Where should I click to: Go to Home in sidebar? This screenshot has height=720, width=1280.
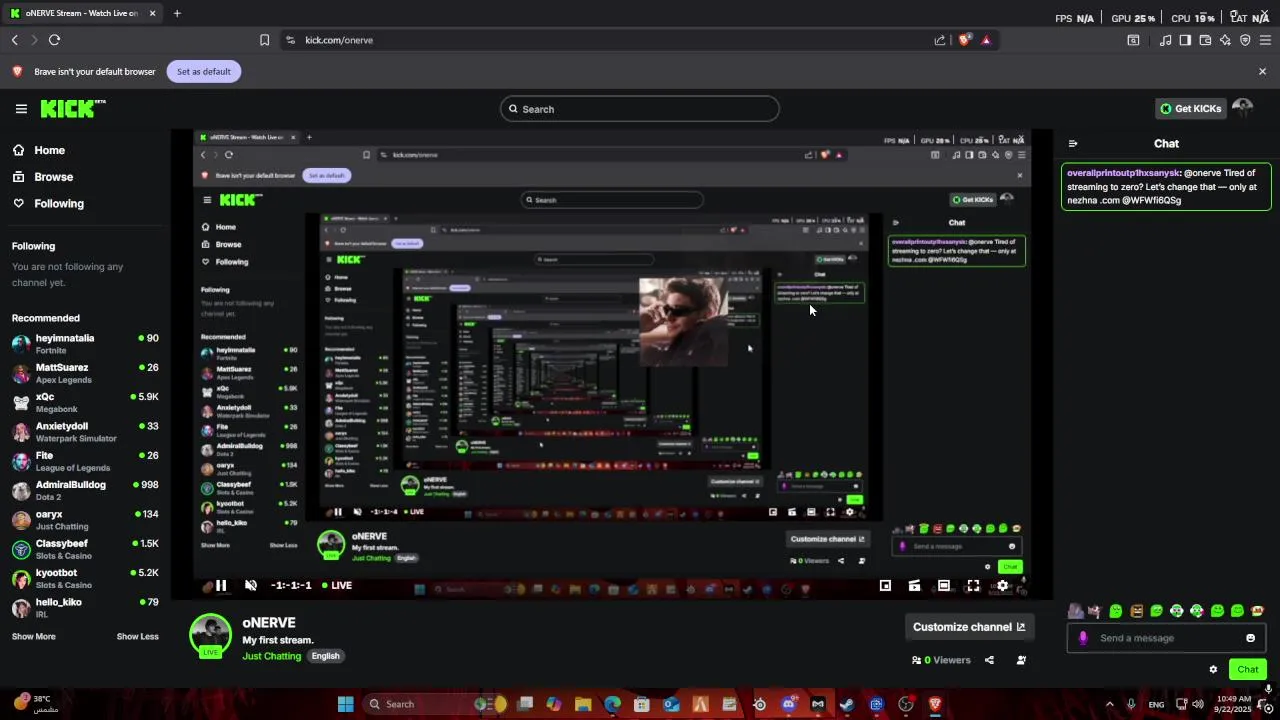(38, 150)
